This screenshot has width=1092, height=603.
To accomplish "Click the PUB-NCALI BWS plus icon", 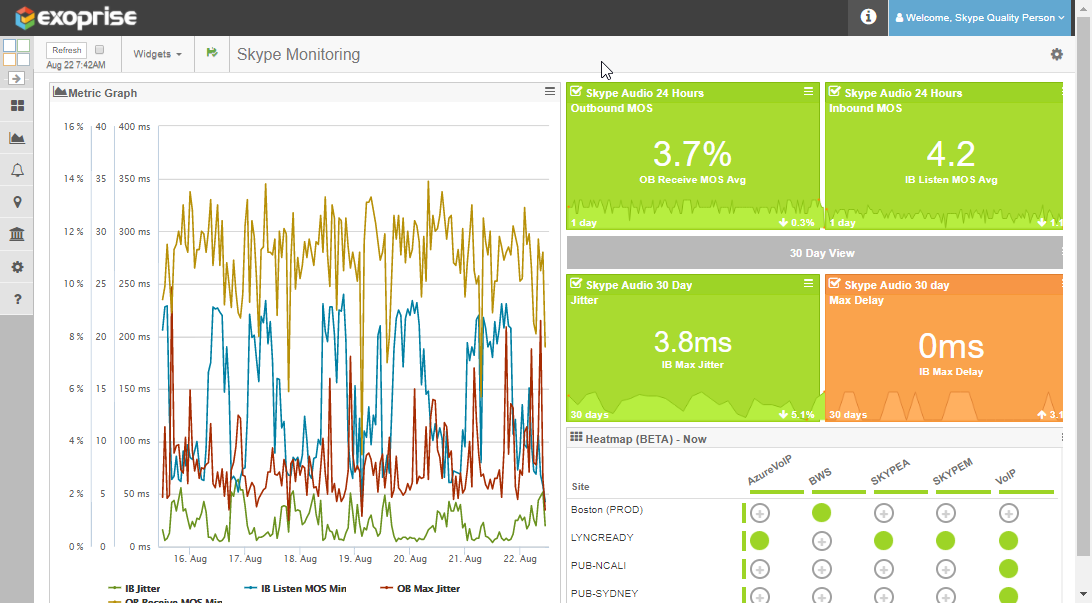I will [822, 569].
